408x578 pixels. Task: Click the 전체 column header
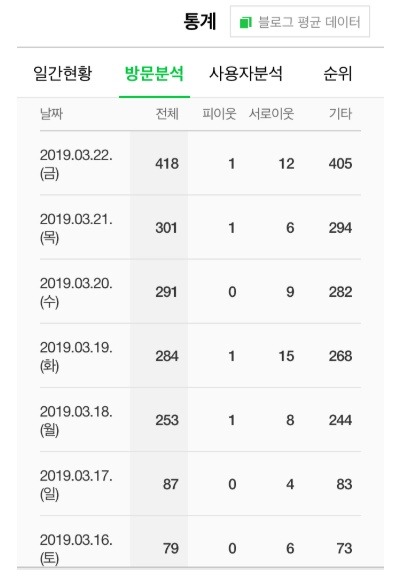[167, 114]
